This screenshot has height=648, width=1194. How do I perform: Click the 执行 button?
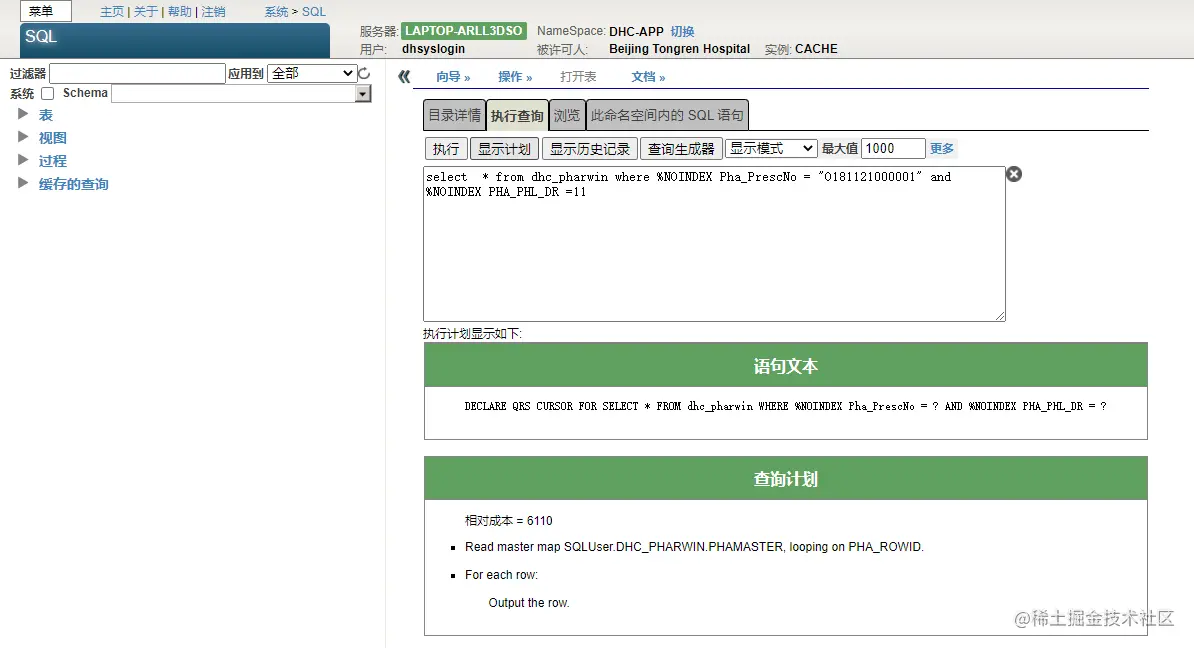446,148
